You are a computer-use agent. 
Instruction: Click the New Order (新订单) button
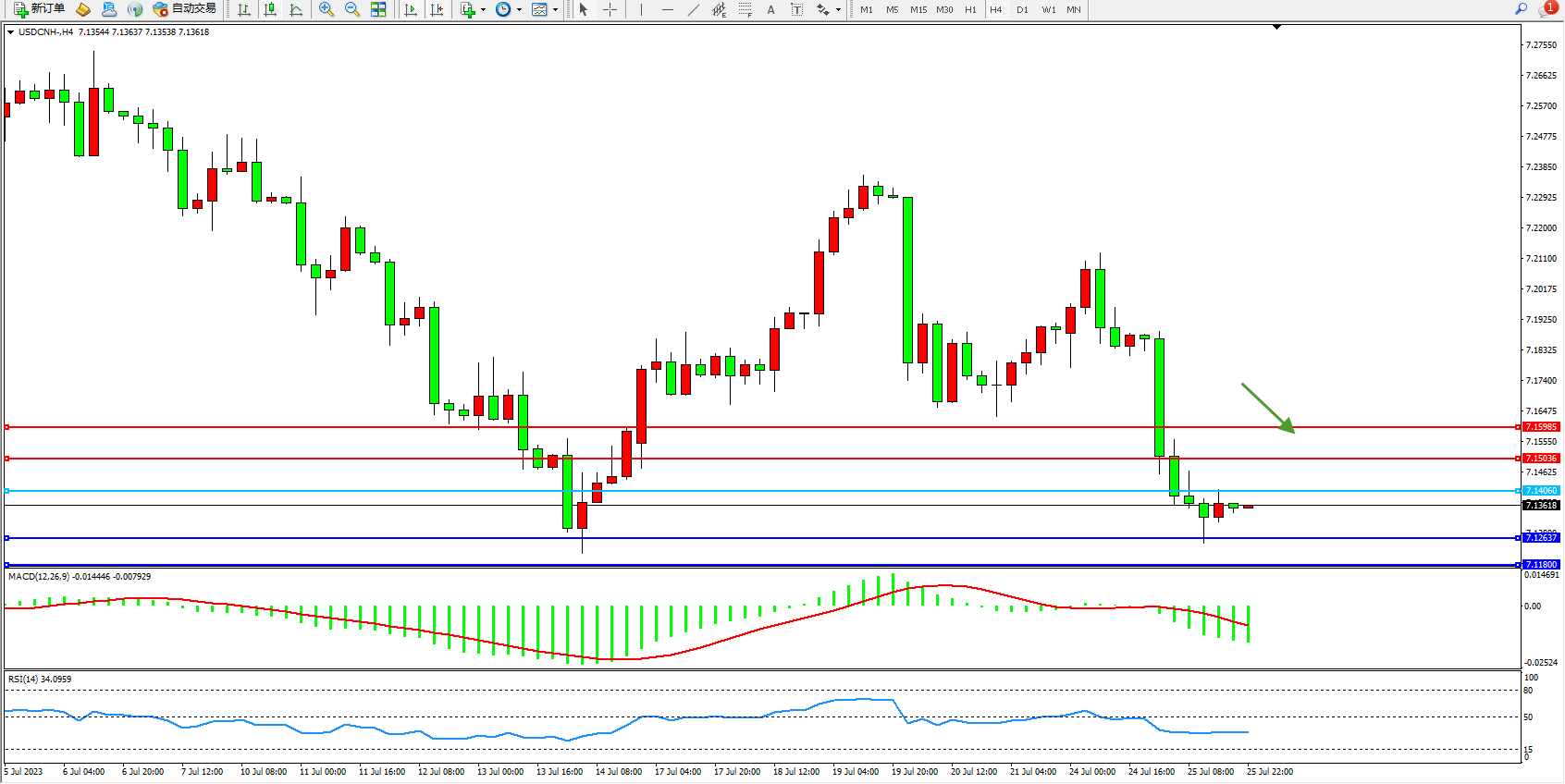coord(39,9)
